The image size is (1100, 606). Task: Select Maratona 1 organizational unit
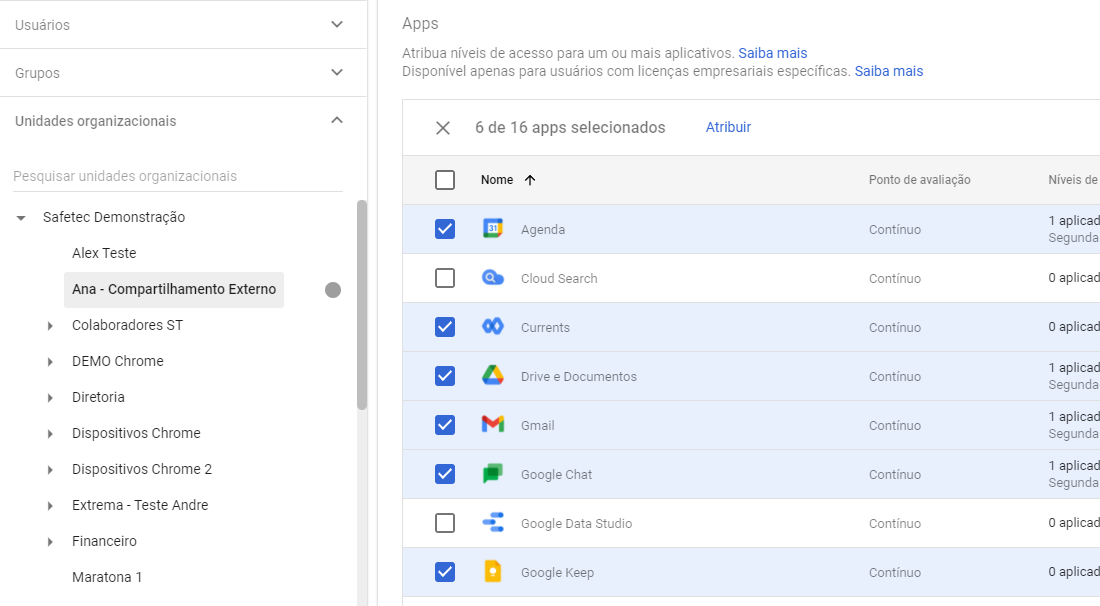pyautogui.click(x=107, y=577)
